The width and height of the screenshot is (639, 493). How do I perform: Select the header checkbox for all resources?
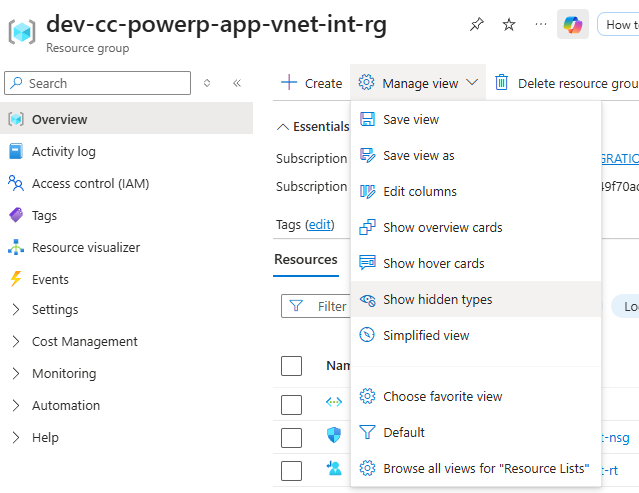point(291,366)
